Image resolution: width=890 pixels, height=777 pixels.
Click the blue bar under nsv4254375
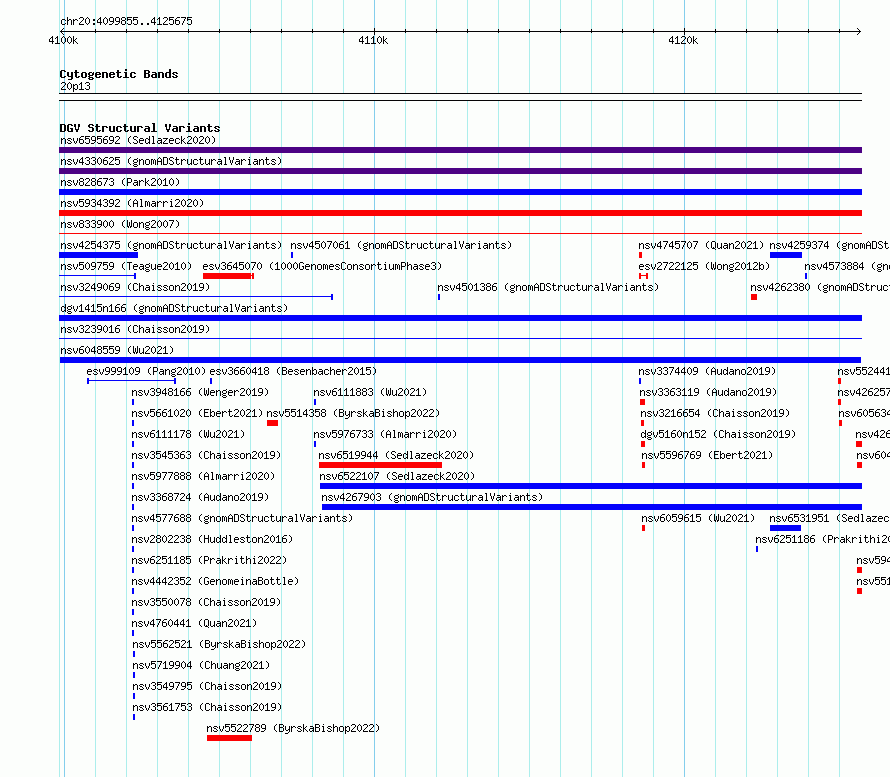click(x=99, y=255)
